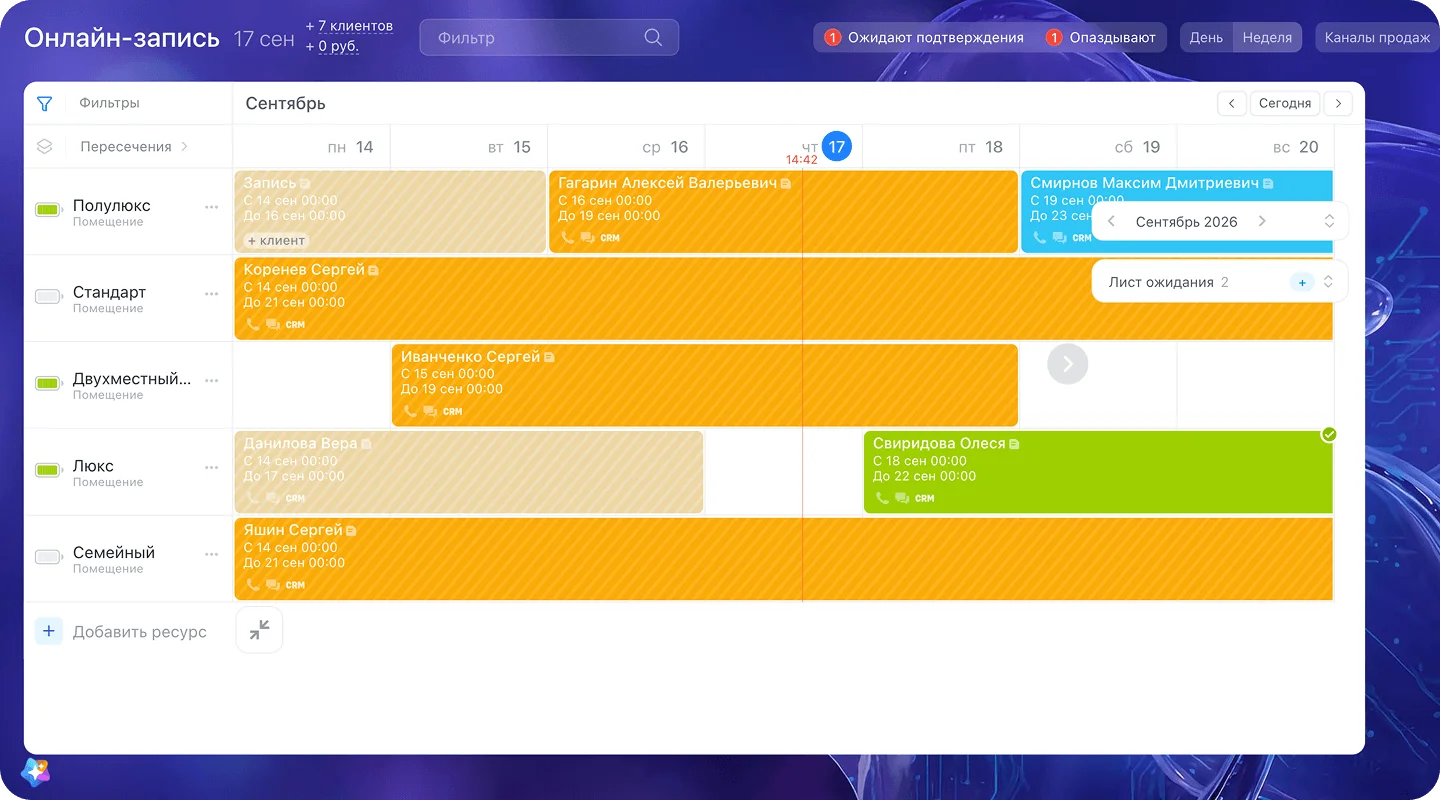Open the Сентябрь 2026 month picker arrows

point(1329,222)
